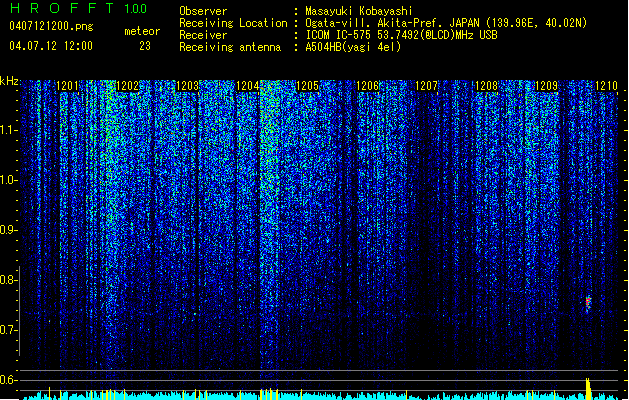The width and height of the screenshot is (629, 400).
Task: Click the 0.6 frequency axis label
Action: 8,380
